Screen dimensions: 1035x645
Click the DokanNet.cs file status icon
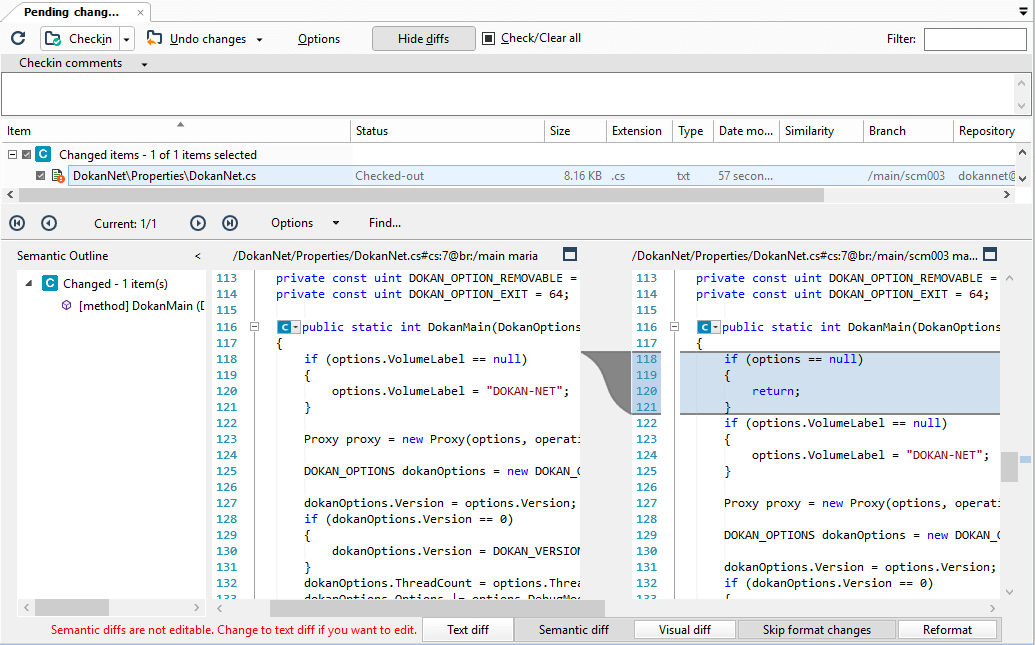pyautogui.click(x=58, y=176)
